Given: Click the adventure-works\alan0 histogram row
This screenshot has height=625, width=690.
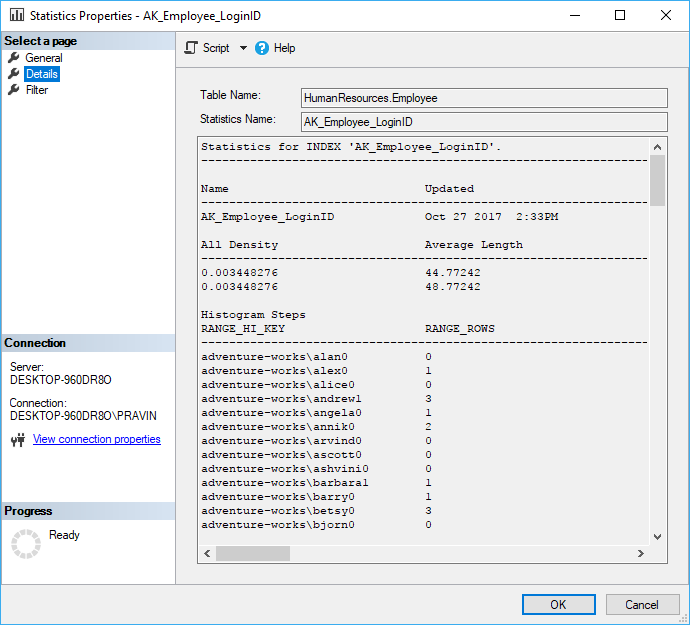Looking at the screenshot, I should [x=316, y=357].
